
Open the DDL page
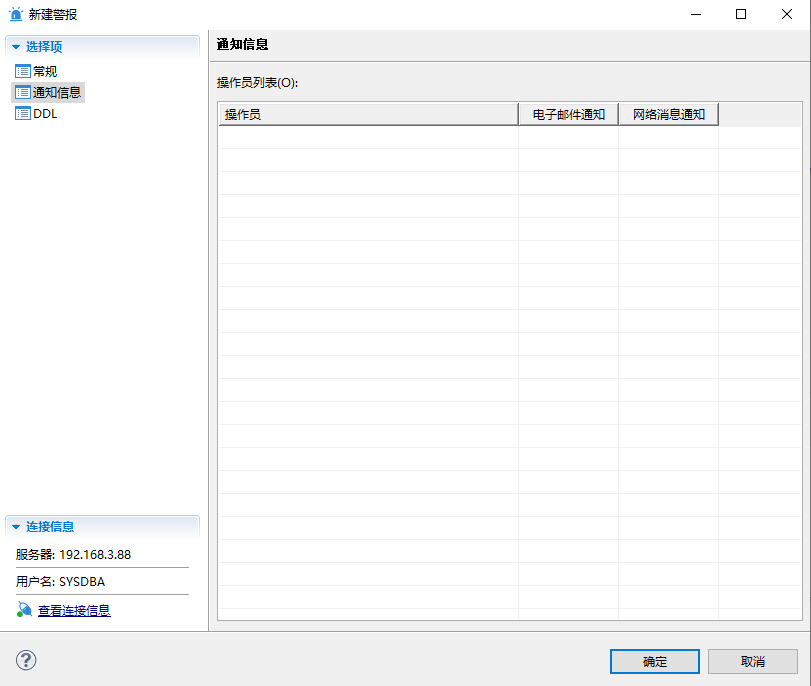point(45,114)
